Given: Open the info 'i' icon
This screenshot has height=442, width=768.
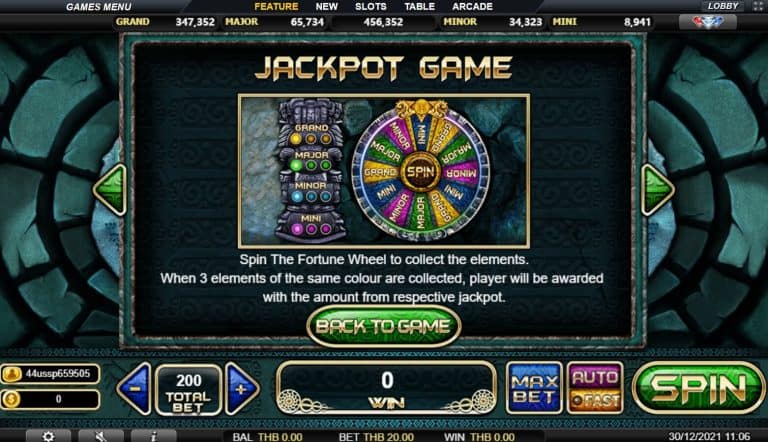Looking at the screenshot, I should 153,436.
